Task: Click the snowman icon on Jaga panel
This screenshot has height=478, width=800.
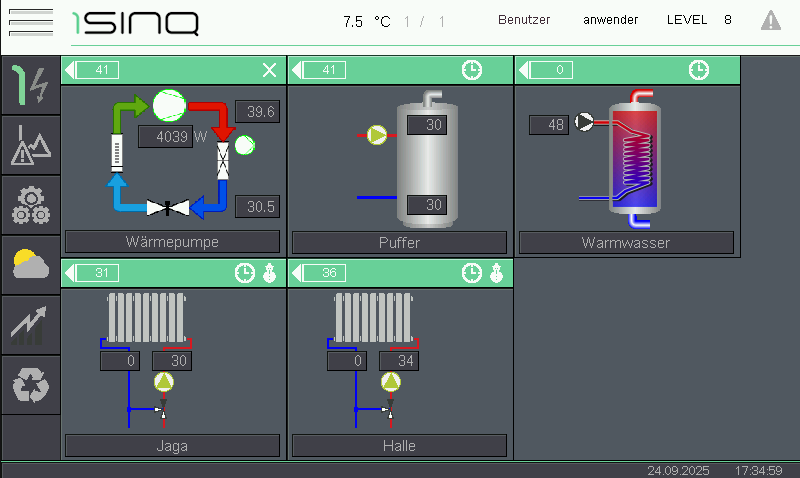Action: [x=269, y=273]
